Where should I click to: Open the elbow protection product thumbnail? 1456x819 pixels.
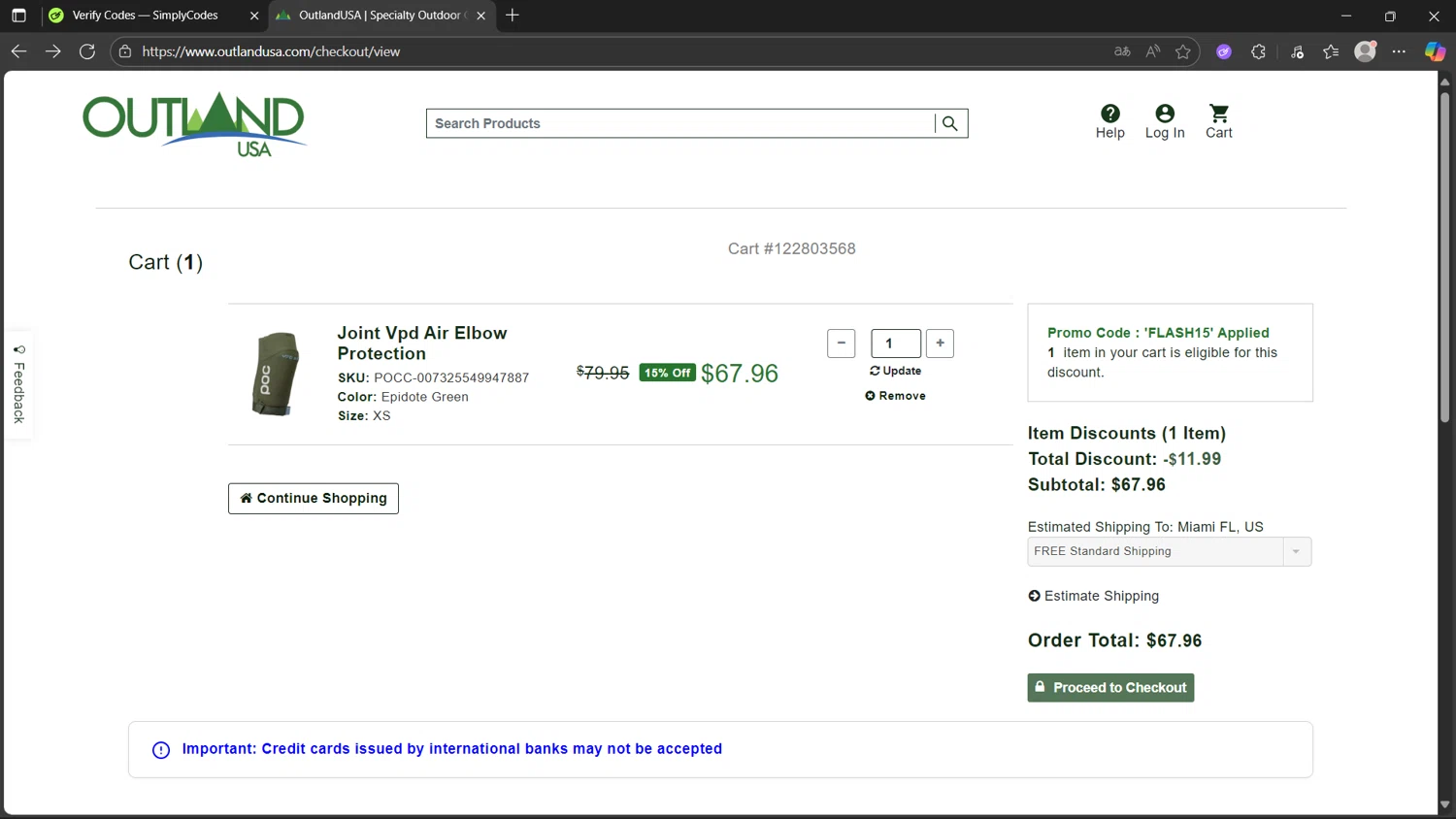(276, 374)
